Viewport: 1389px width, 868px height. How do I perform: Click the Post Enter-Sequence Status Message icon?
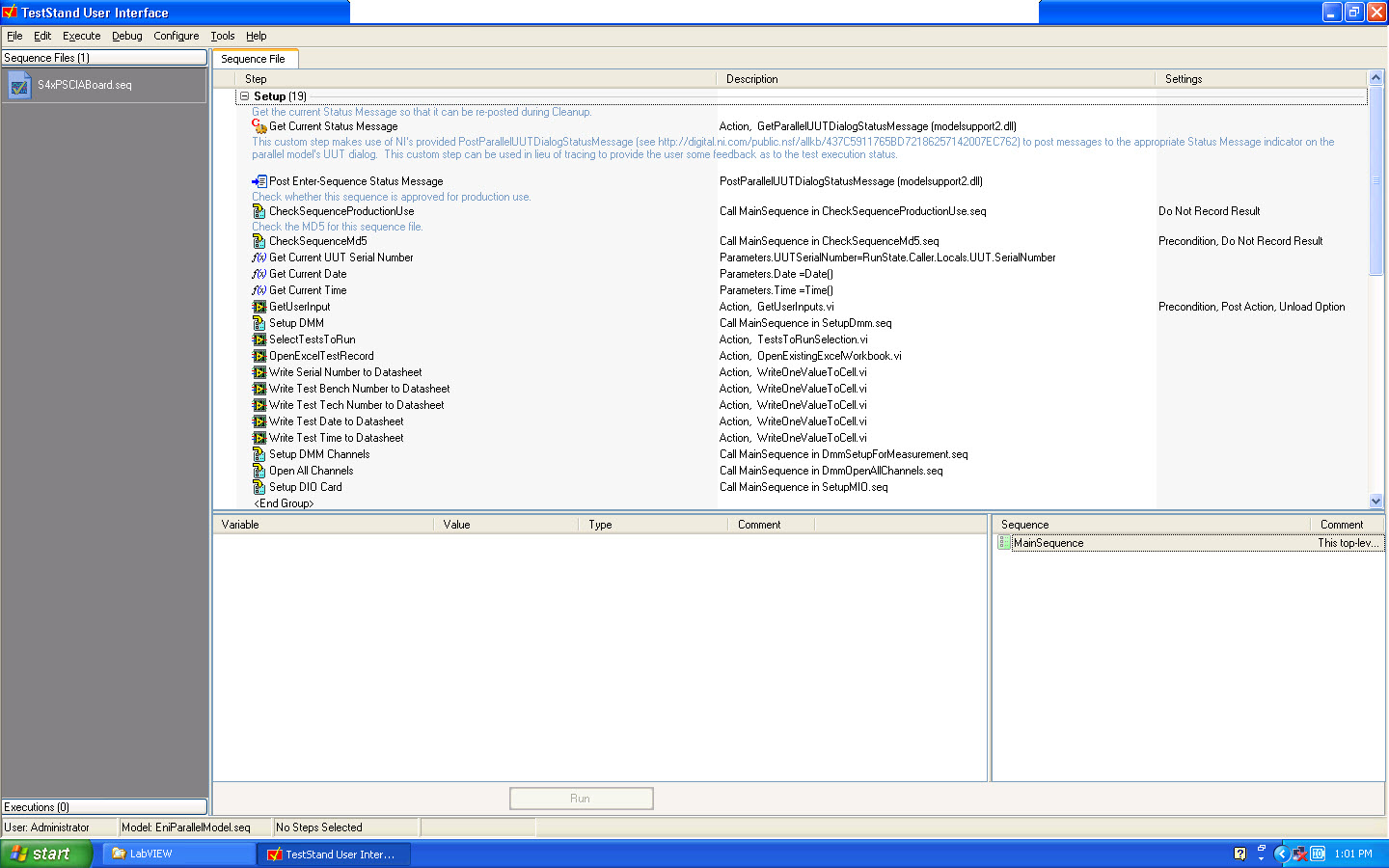coord(259,181)
